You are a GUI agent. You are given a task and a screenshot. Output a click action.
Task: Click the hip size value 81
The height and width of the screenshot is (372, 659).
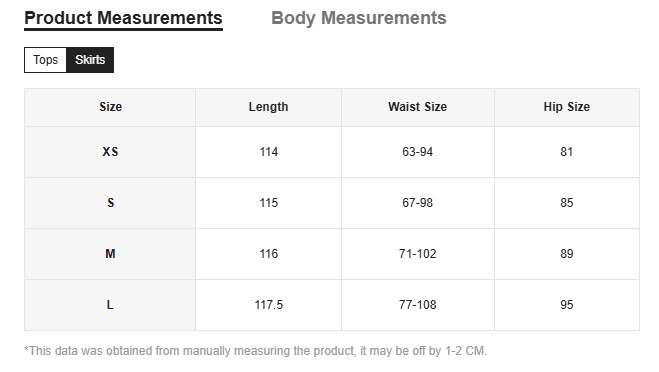pyautogui.click(x=567, y=152)
